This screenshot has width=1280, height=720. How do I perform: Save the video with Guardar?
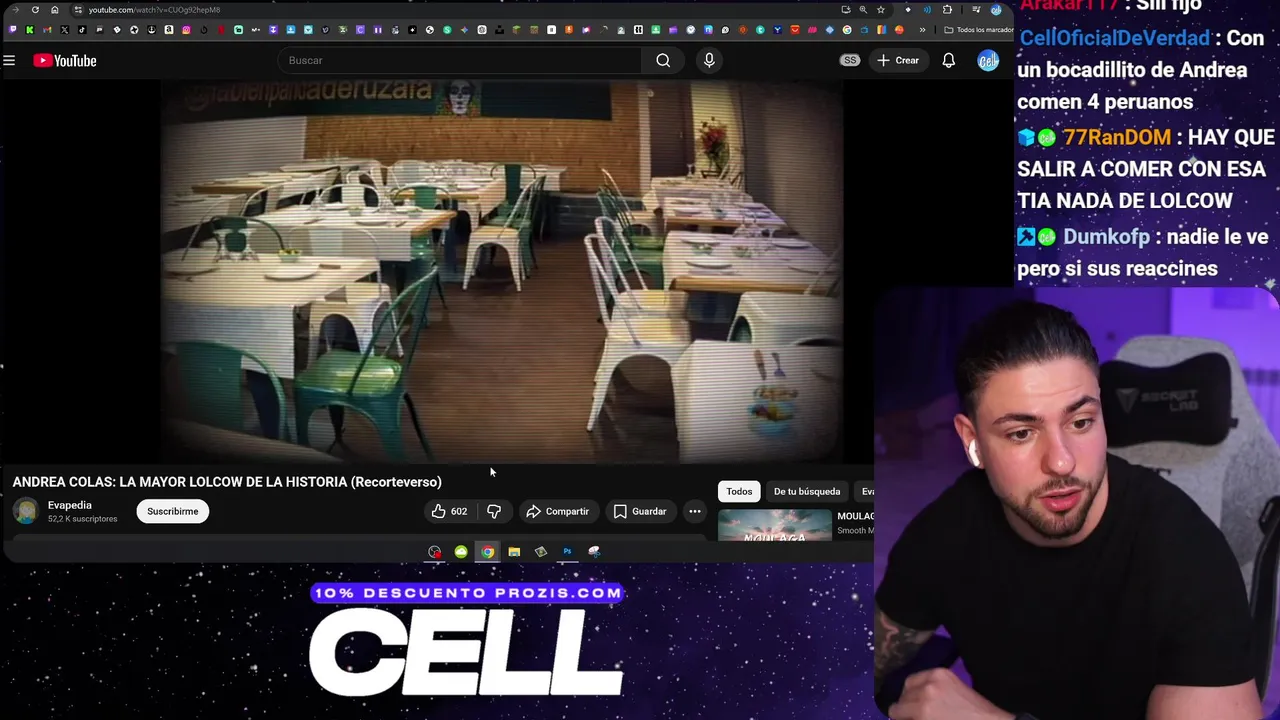click(639, 511)
